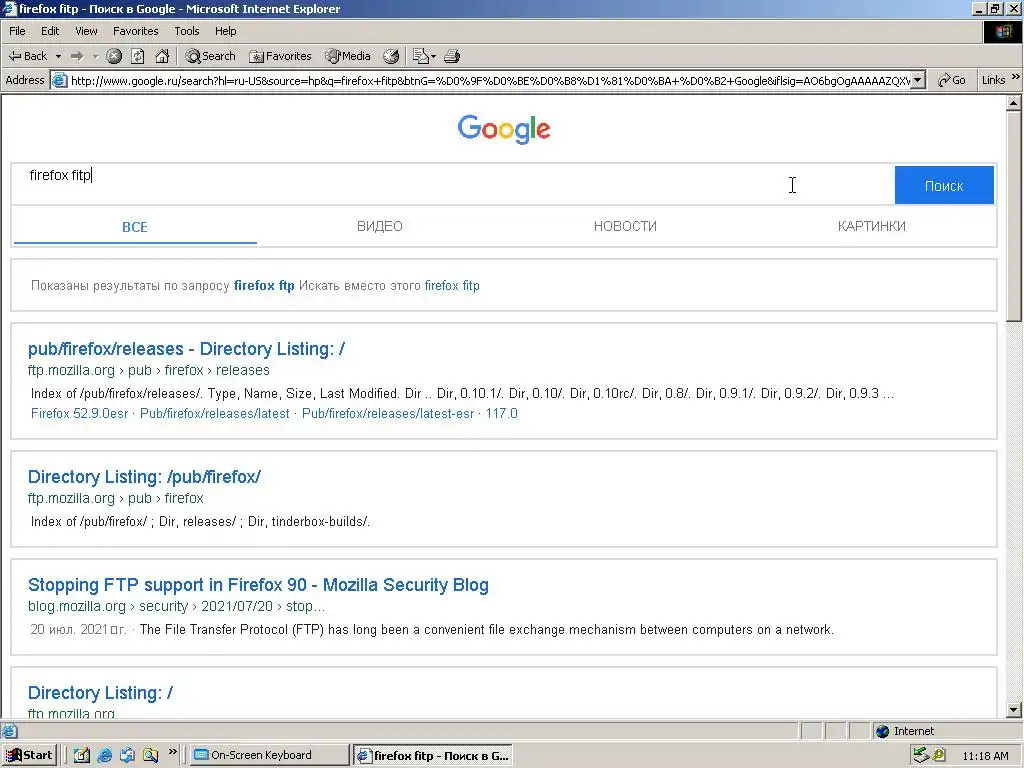Click the Go button next to address bar
Image resolution: width=1024 pixels, height=768 pixels.
tap(952, 80)
